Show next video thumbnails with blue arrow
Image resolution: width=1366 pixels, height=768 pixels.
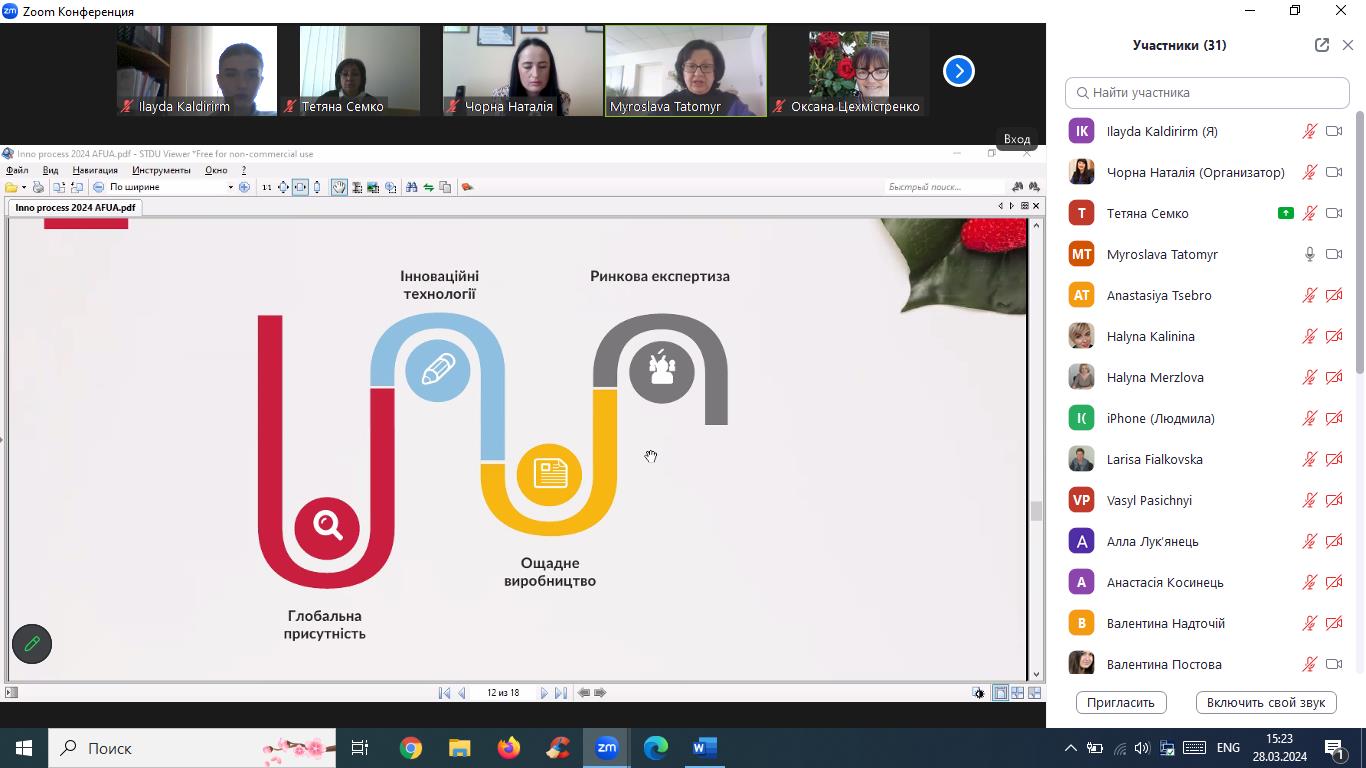point(958,71)
